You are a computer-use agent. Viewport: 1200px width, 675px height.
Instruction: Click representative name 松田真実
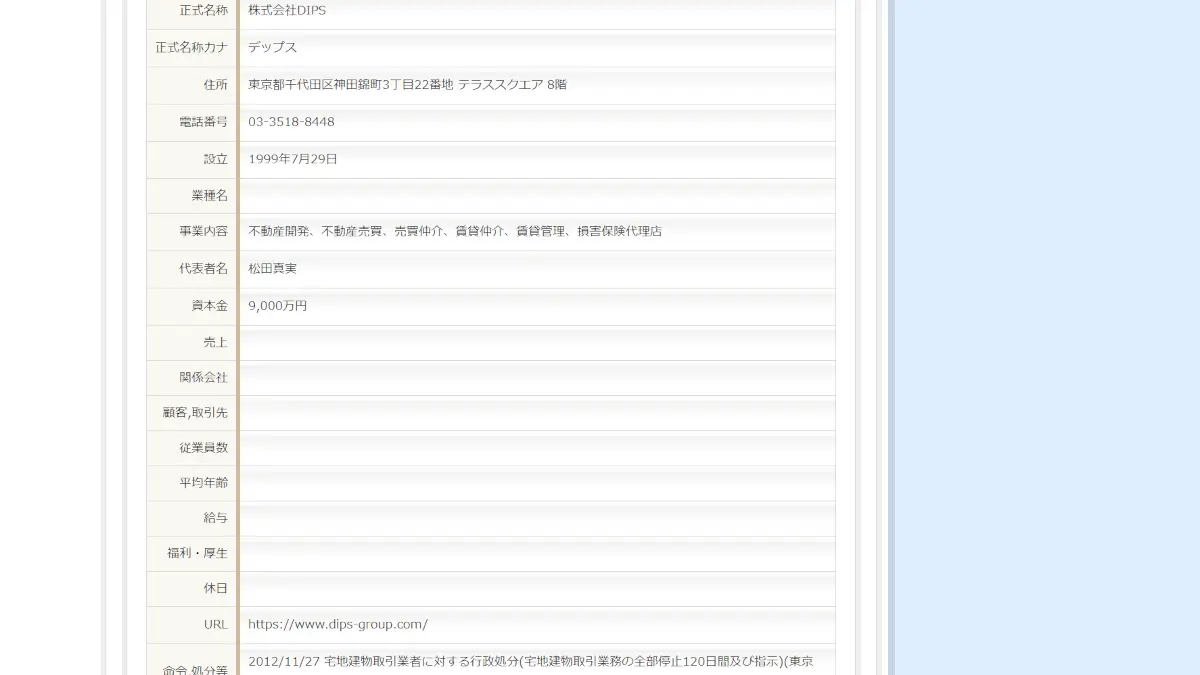[272, 269]
